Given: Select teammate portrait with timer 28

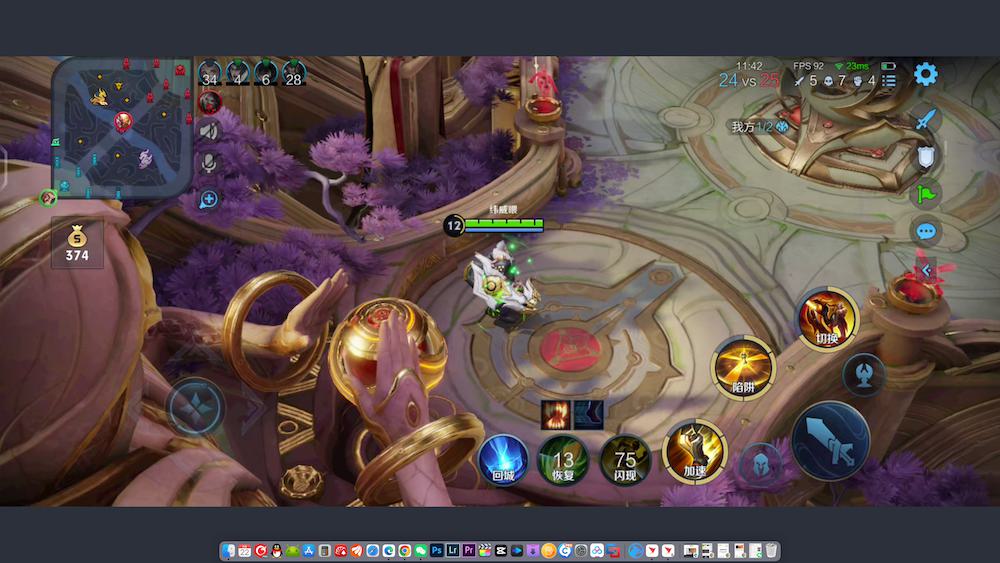Looking at the screenshot, I should click(x=293, y=73).
